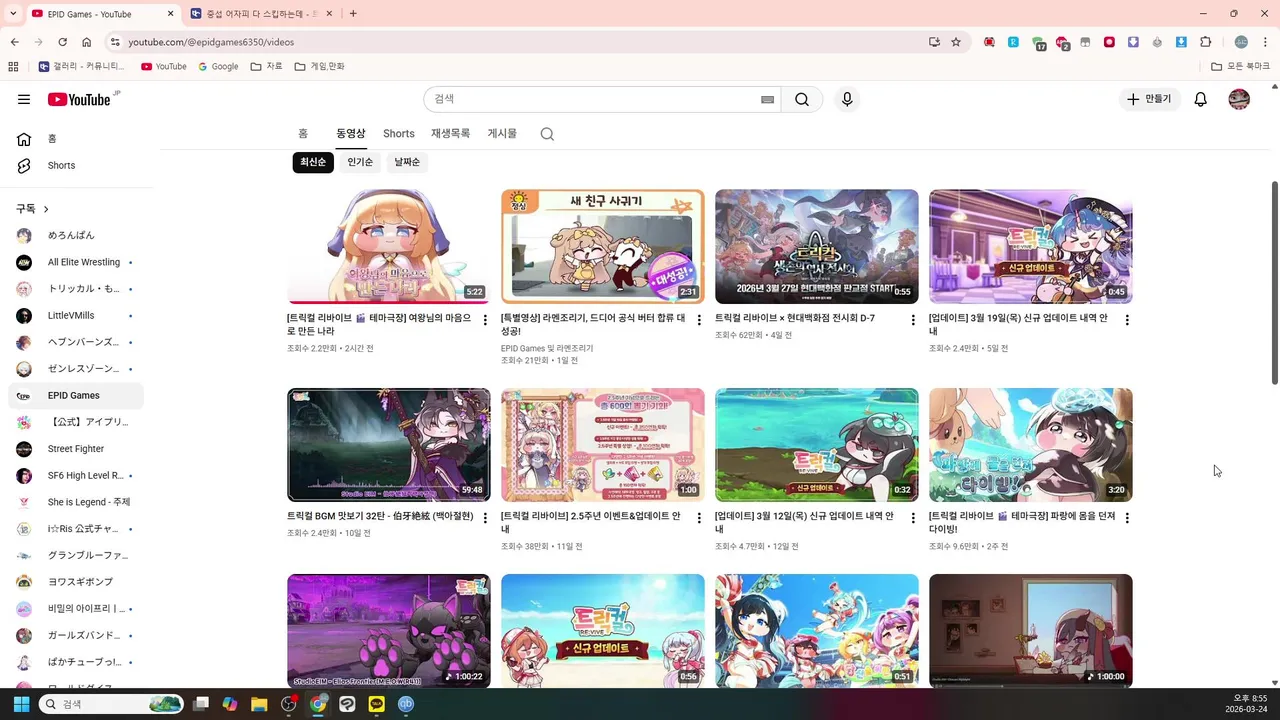Go to sidebar 홈
Viewport: 1280px width, 720px height.
[x=78, y=139]
